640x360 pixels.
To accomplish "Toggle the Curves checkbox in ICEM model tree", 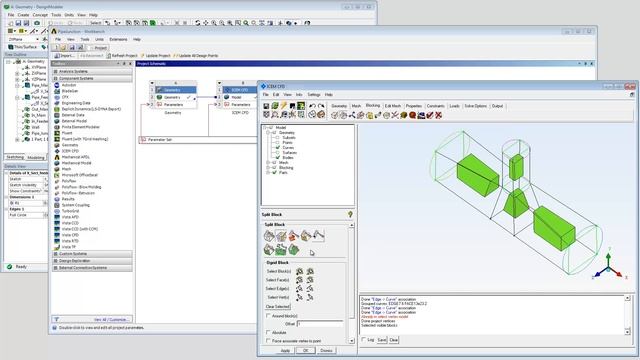I will click(278, 147).
